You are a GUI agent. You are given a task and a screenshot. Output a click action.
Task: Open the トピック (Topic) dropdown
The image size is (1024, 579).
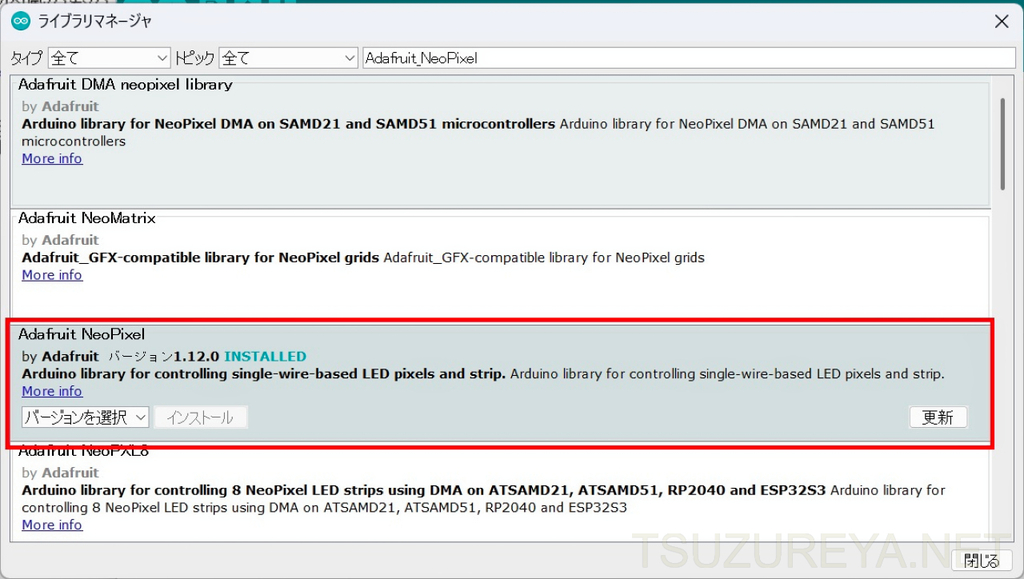(x=288, y=58)
